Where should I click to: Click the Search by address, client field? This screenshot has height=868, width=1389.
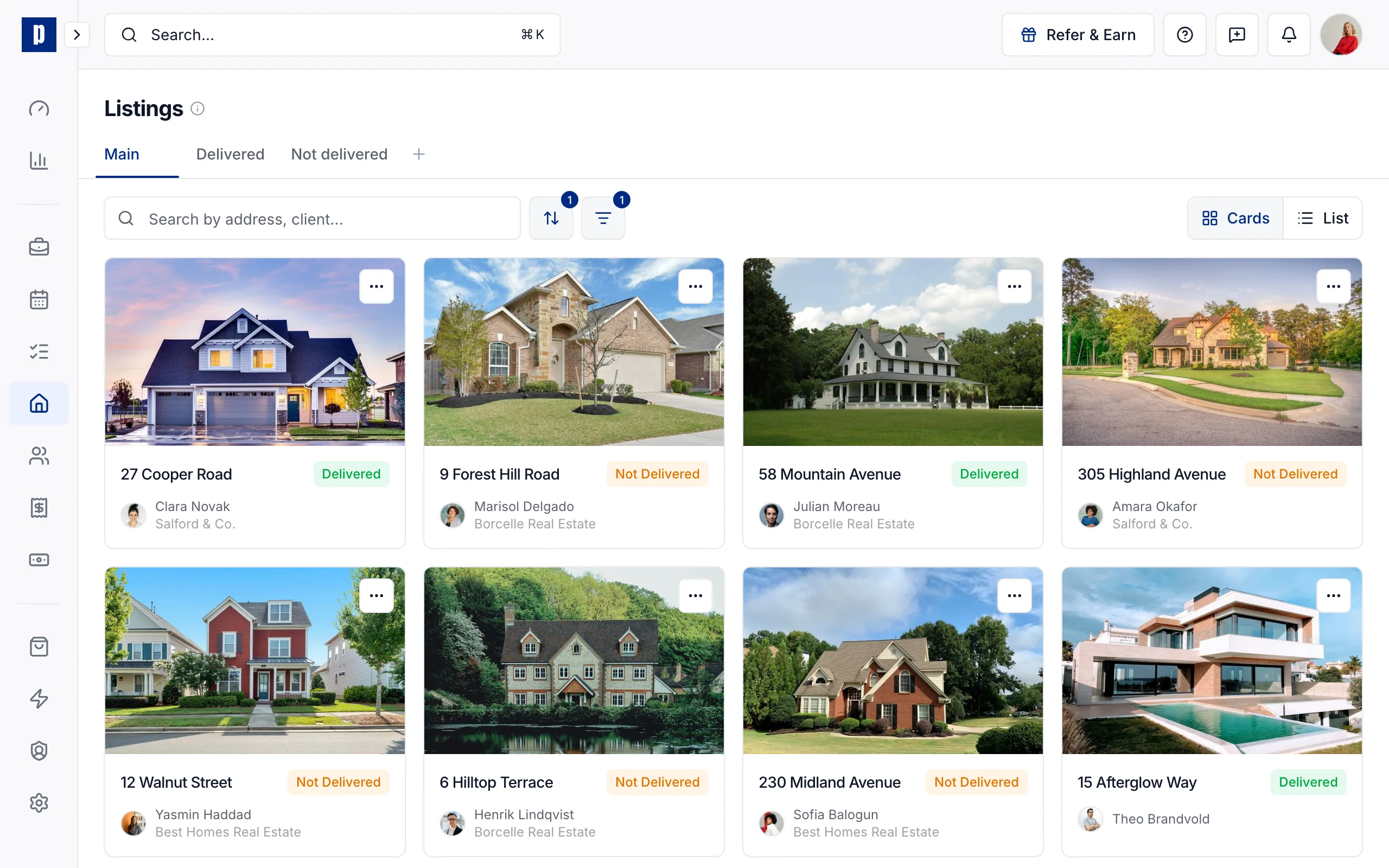tap(312, 218)
